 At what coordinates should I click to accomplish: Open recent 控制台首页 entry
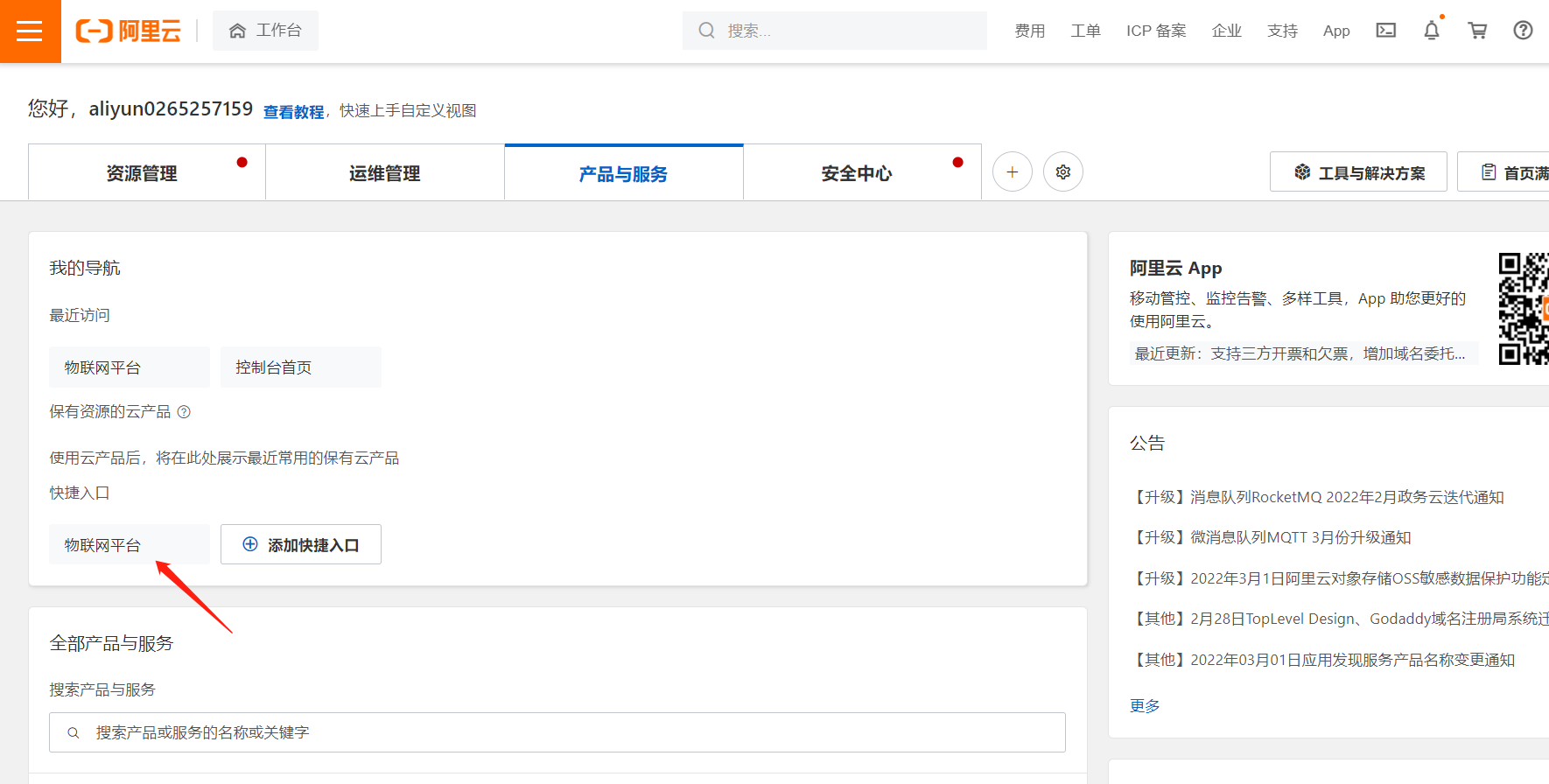pyautogui.click(x=301, y=367)
